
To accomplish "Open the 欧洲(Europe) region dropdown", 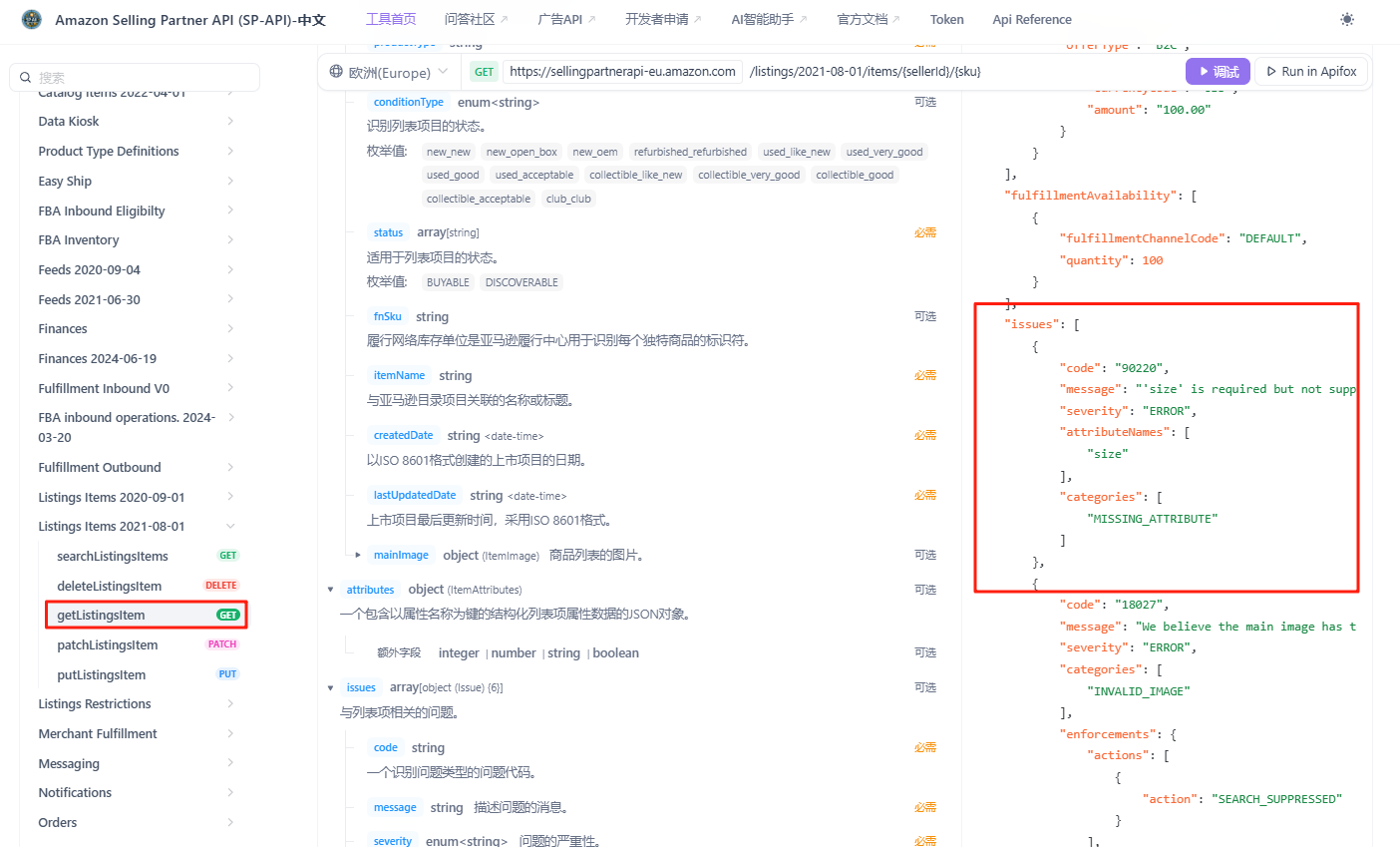I will [389, 72].
